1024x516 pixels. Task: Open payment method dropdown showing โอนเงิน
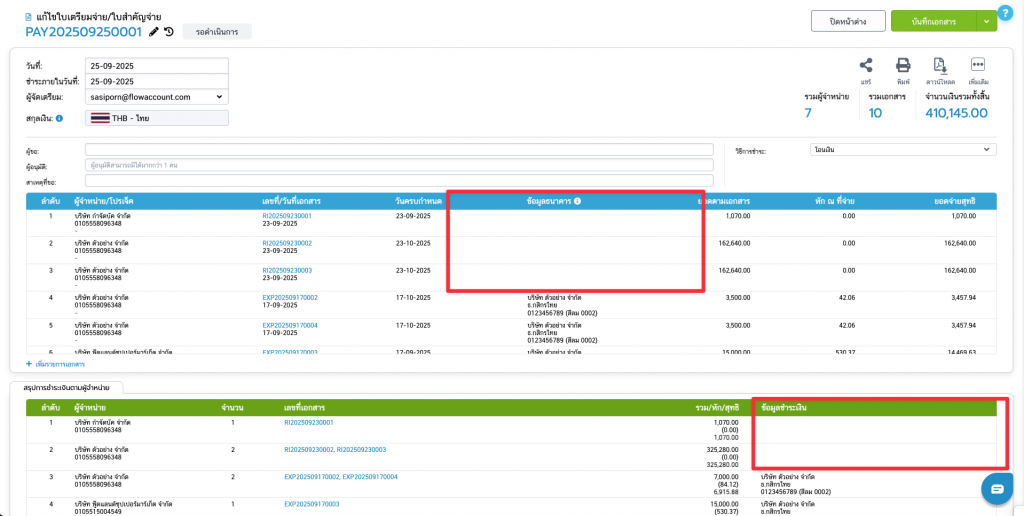pyautogui.click(x=902, y=150)
